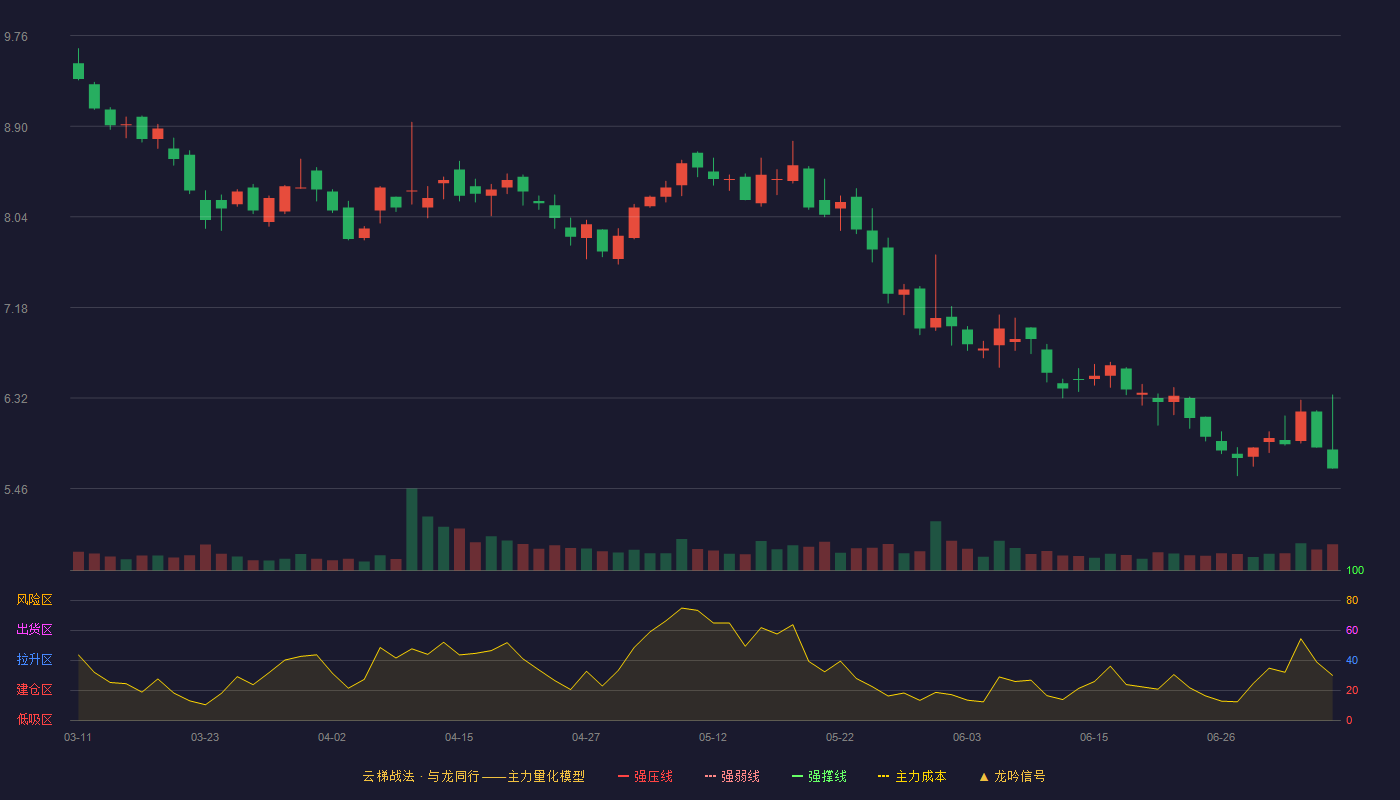
Task: Click the 7.18 price axis label
Action: coord(16,309)
